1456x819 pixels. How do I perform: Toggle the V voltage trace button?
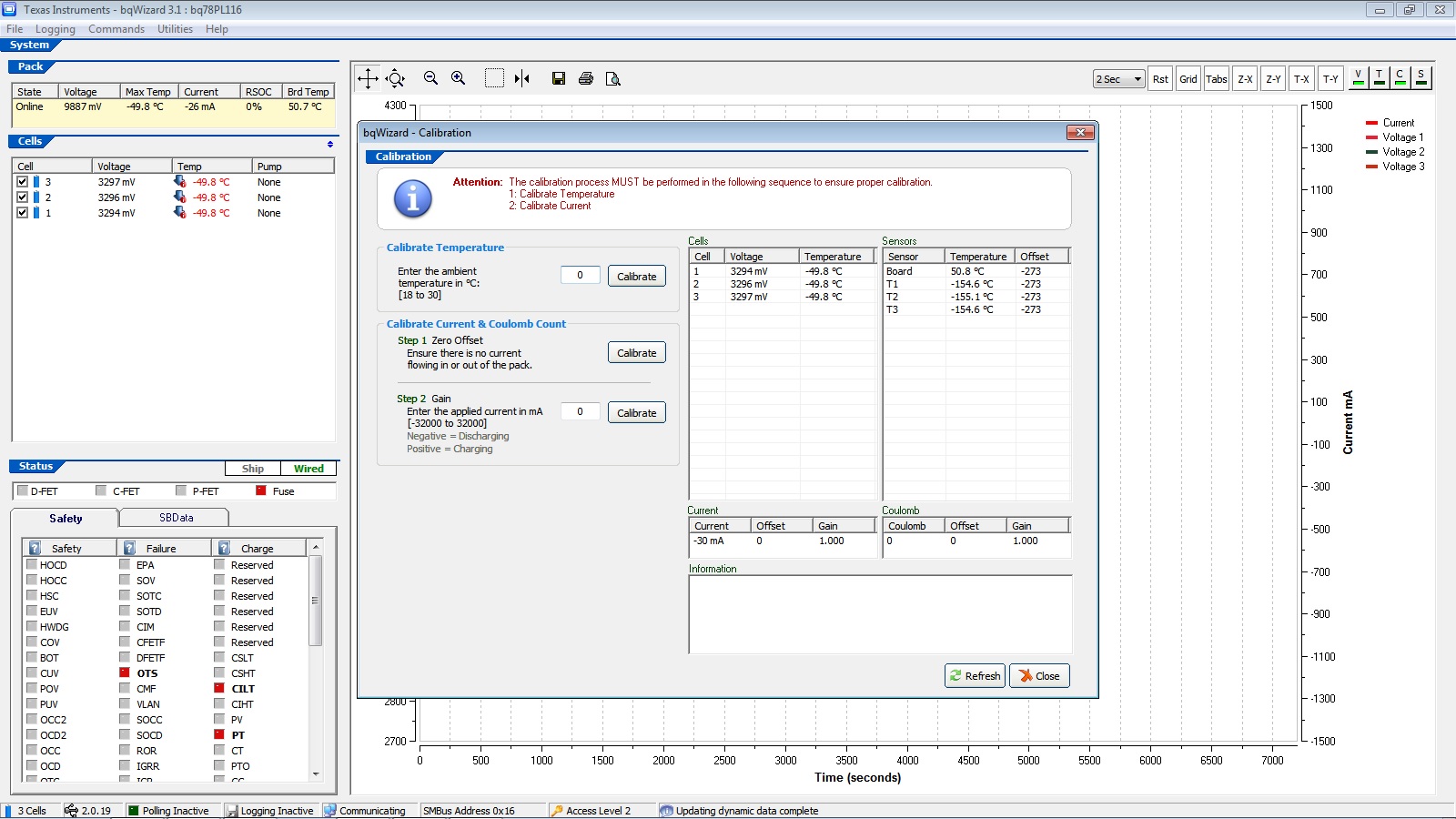(1358, 77)
